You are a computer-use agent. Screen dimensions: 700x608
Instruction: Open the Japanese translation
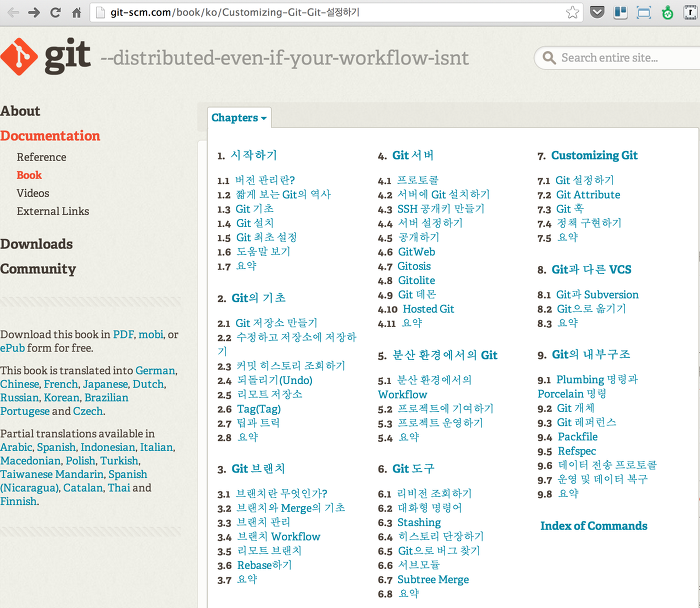click(106, 384)
